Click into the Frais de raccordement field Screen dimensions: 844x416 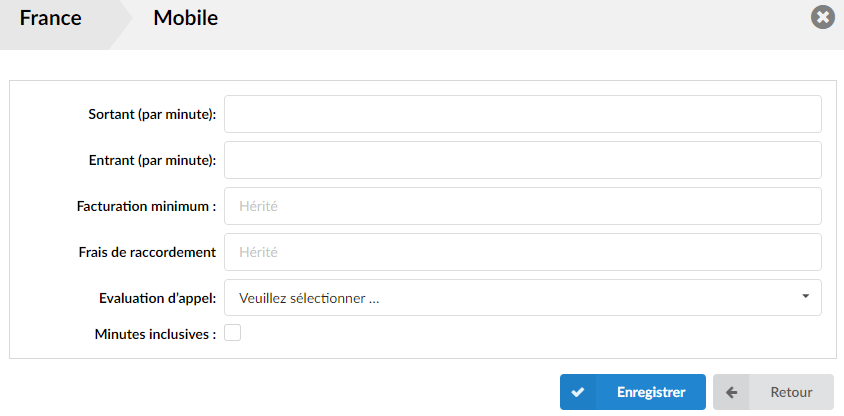tap(523, 252)
